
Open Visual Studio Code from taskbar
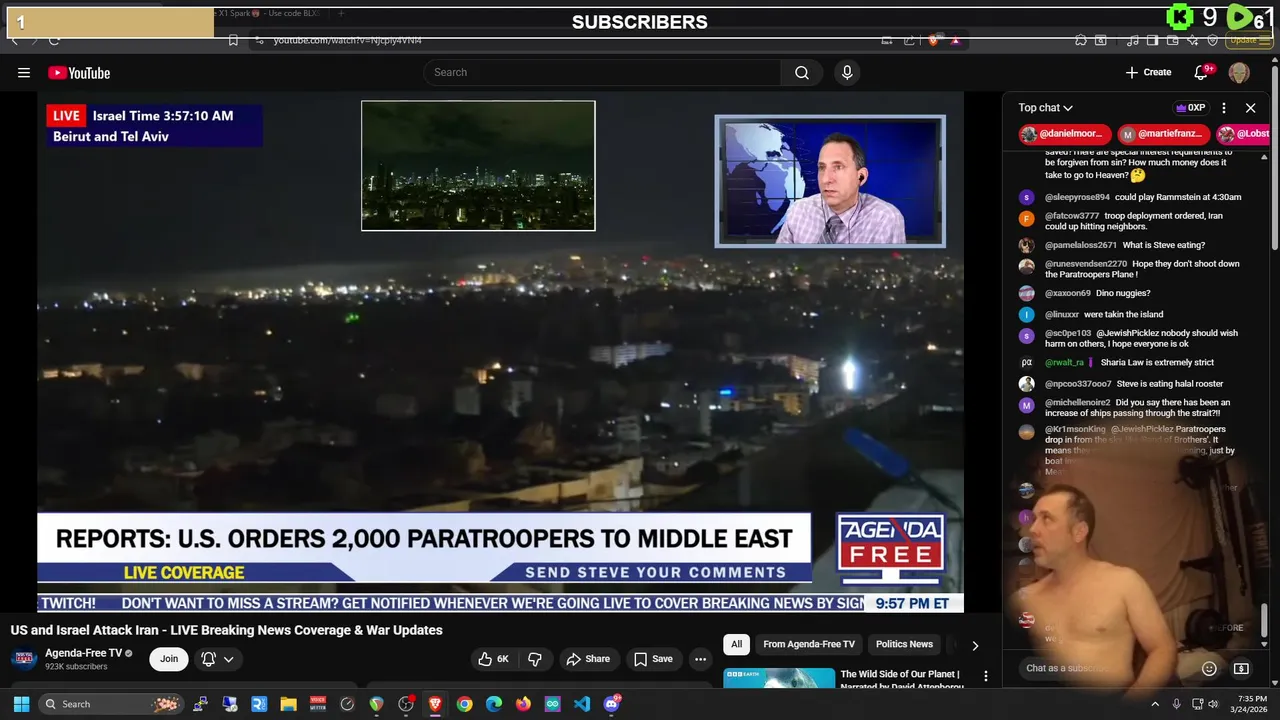pos(582,704)
